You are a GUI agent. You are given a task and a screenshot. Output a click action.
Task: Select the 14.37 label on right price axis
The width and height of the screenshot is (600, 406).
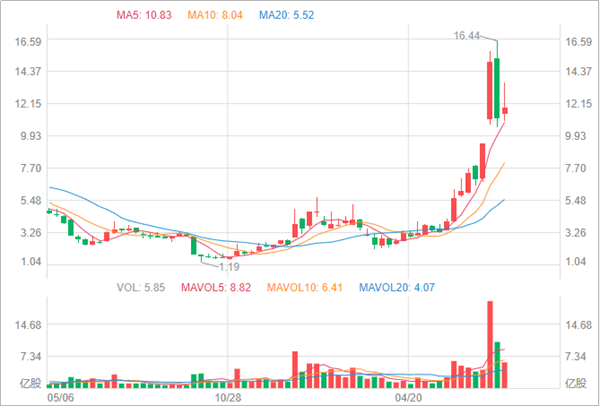click(x=579, y=71)
